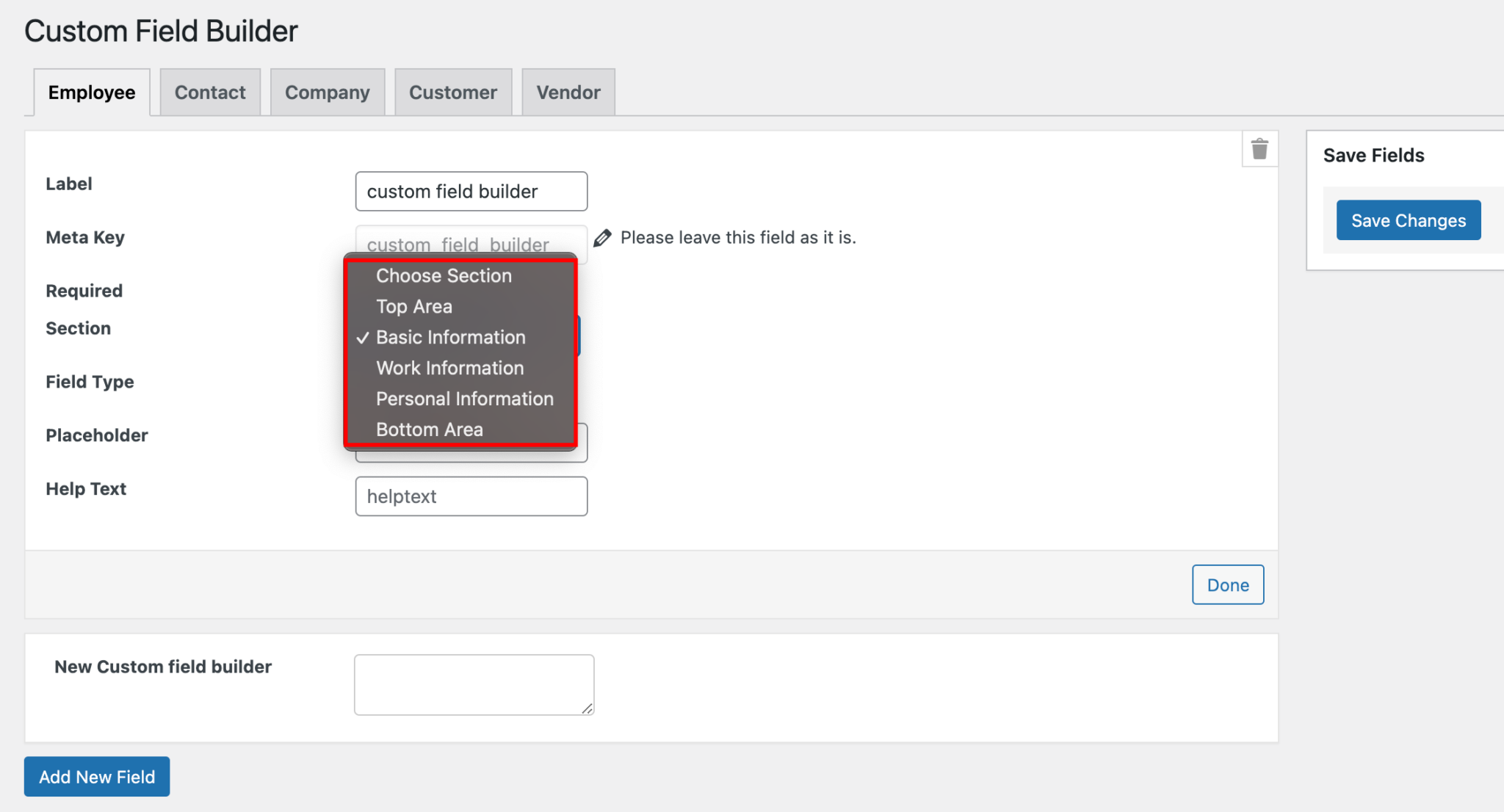Click the 'Field Type' label
This screenshot has height=812, width=1504.
tap(90, 383)
